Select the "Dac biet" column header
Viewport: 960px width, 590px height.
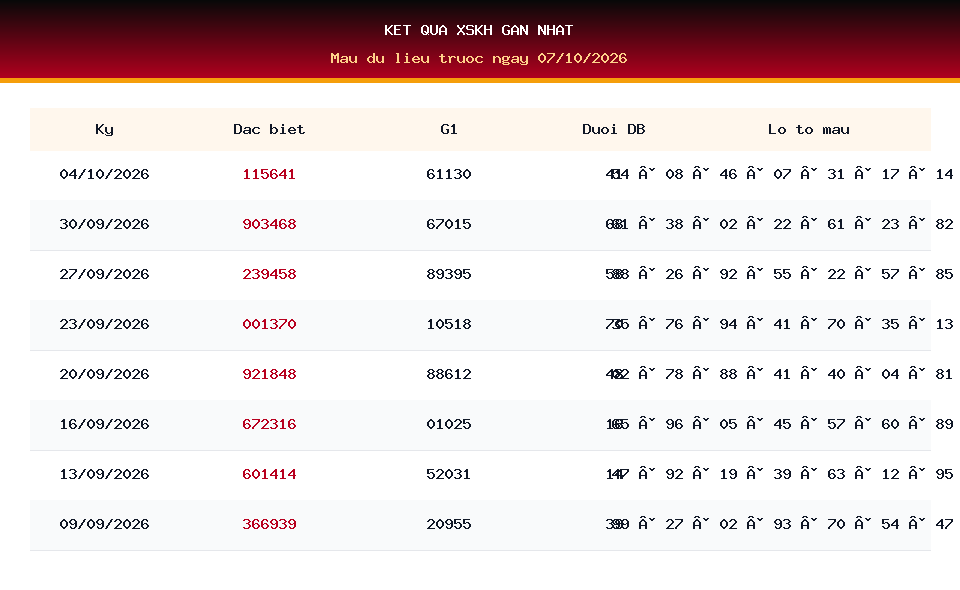tap(269, 129)
